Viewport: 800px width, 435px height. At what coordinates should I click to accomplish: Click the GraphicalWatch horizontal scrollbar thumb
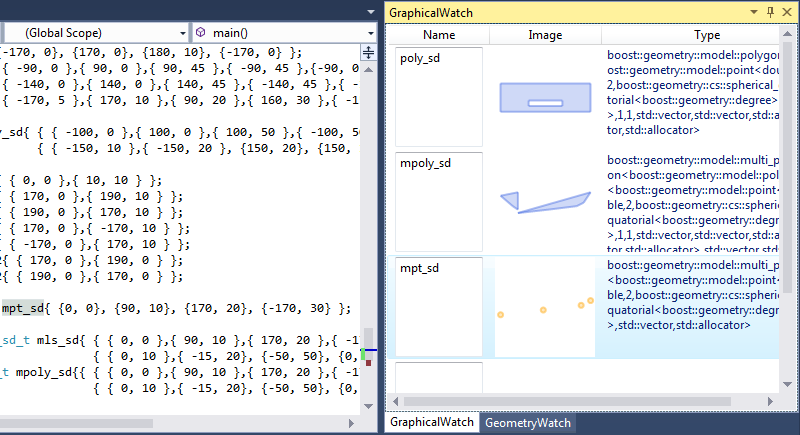[567, 402]
